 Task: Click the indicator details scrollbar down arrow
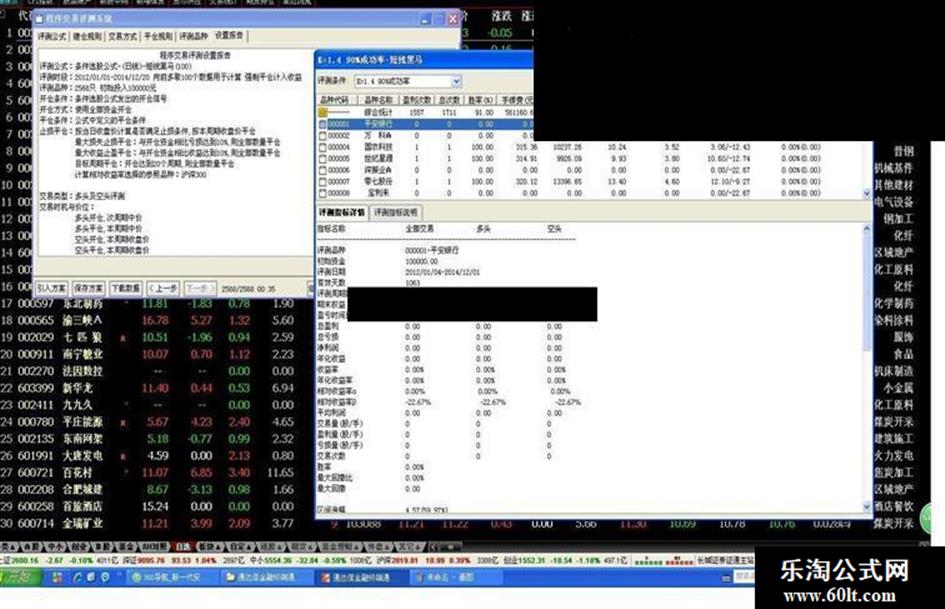click(x=867, y=506)
